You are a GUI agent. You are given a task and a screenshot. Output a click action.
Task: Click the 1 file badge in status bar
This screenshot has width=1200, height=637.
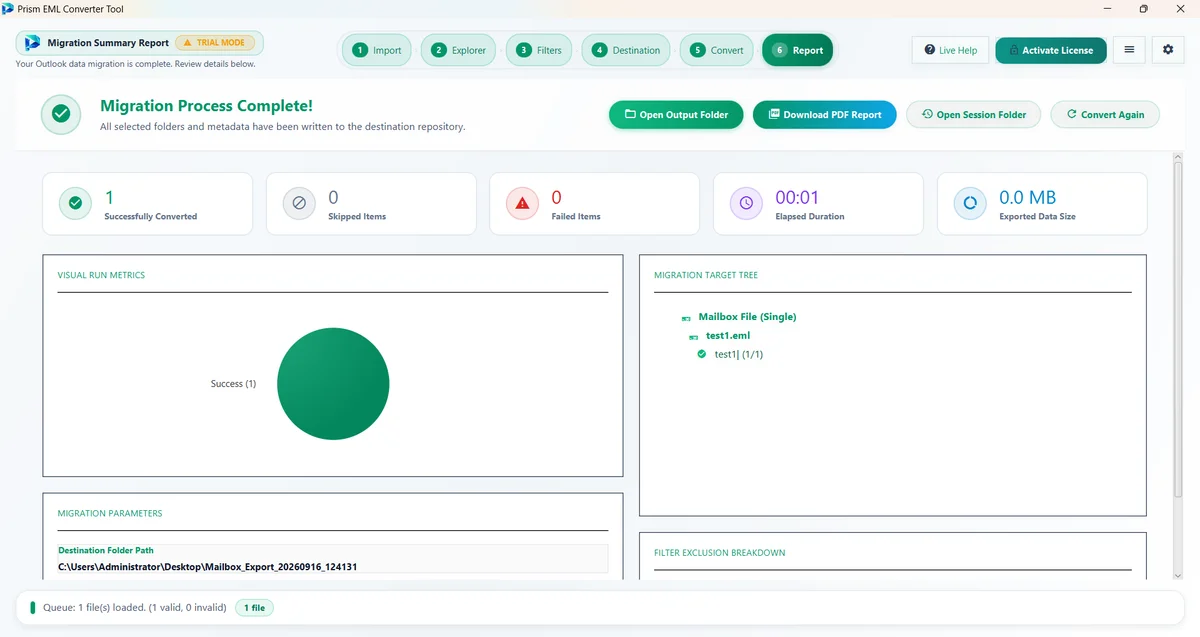pos(254,608)
